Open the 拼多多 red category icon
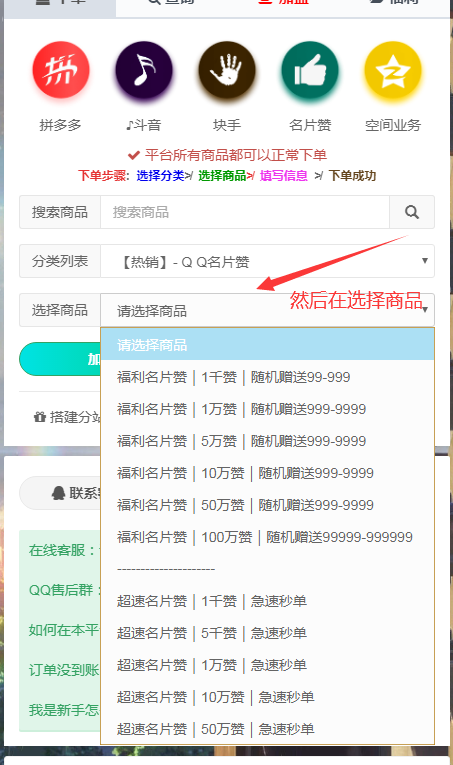453x765 pixels. click(x=61, y=70)
